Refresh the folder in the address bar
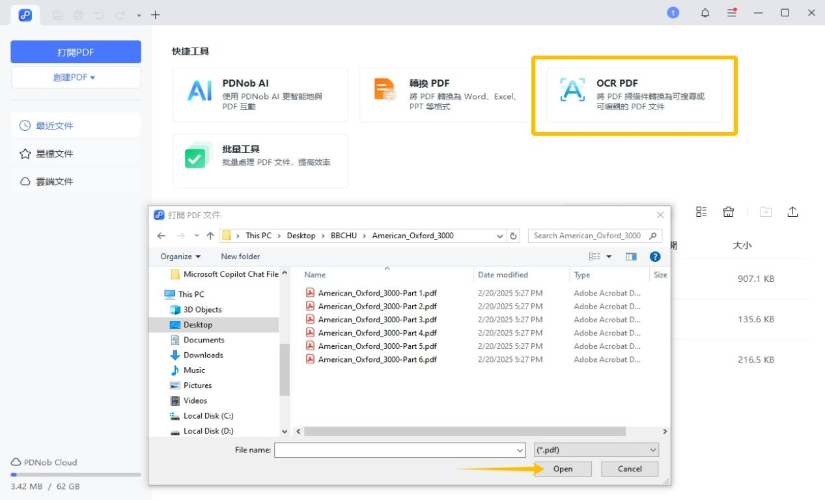Viewport: 825px width, 500px height. pos(514,236)
